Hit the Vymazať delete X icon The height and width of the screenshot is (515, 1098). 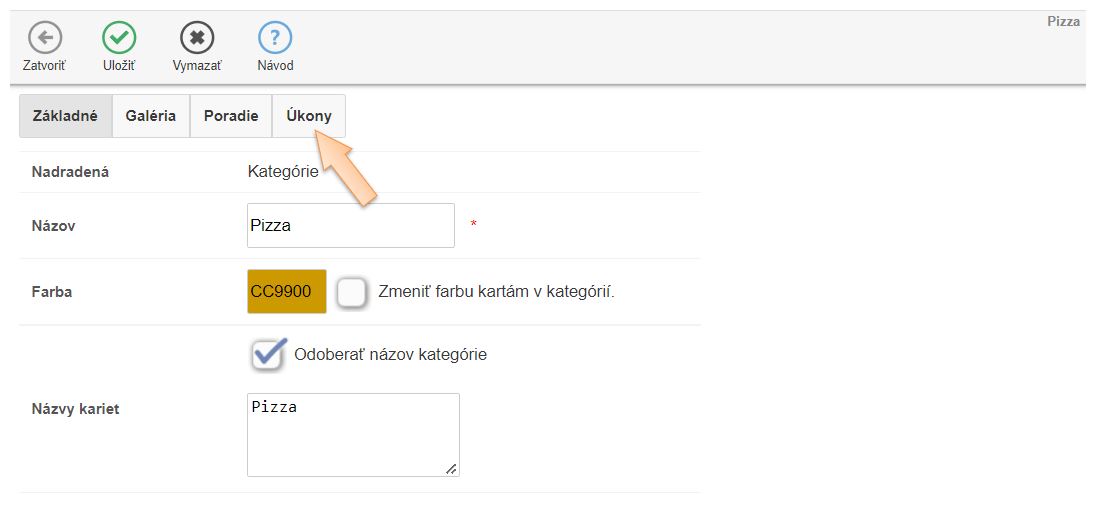click(x=197, y=38)
